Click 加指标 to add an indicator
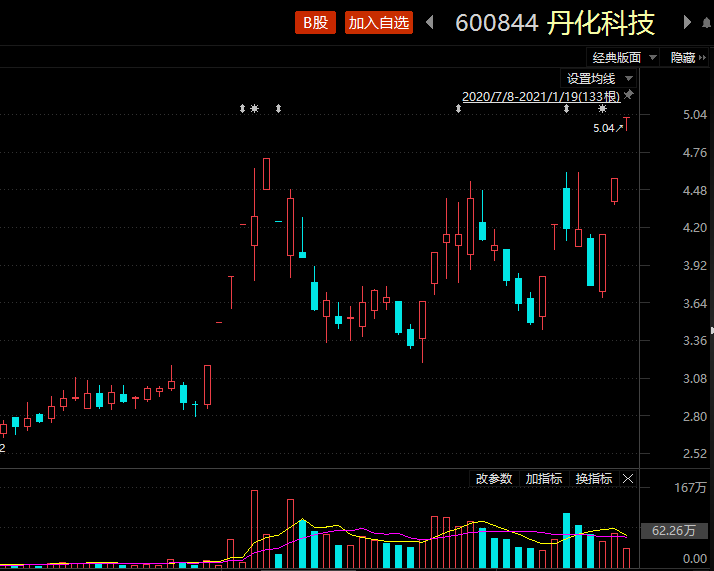The height and width of the screenshot is (571, 714). pos(544,479)
